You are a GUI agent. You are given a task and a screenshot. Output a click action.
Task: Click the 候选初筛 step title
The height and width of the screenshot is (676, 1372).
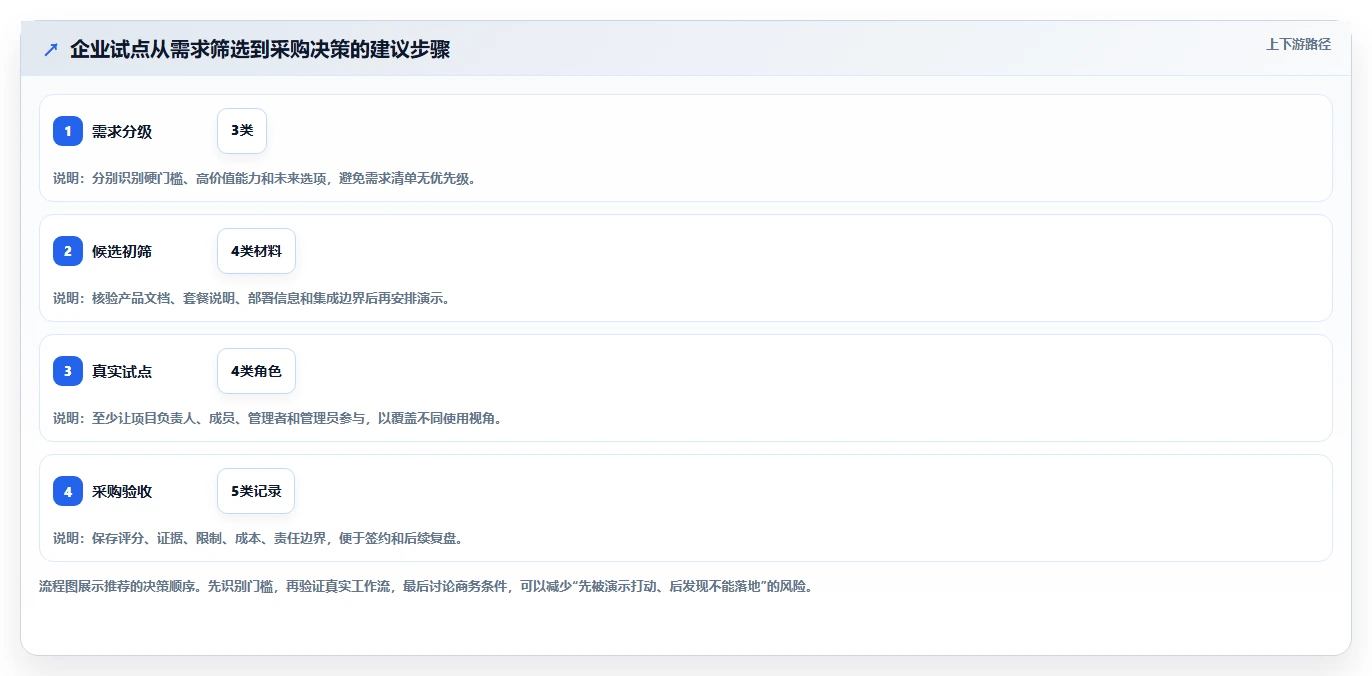point(122,251)
